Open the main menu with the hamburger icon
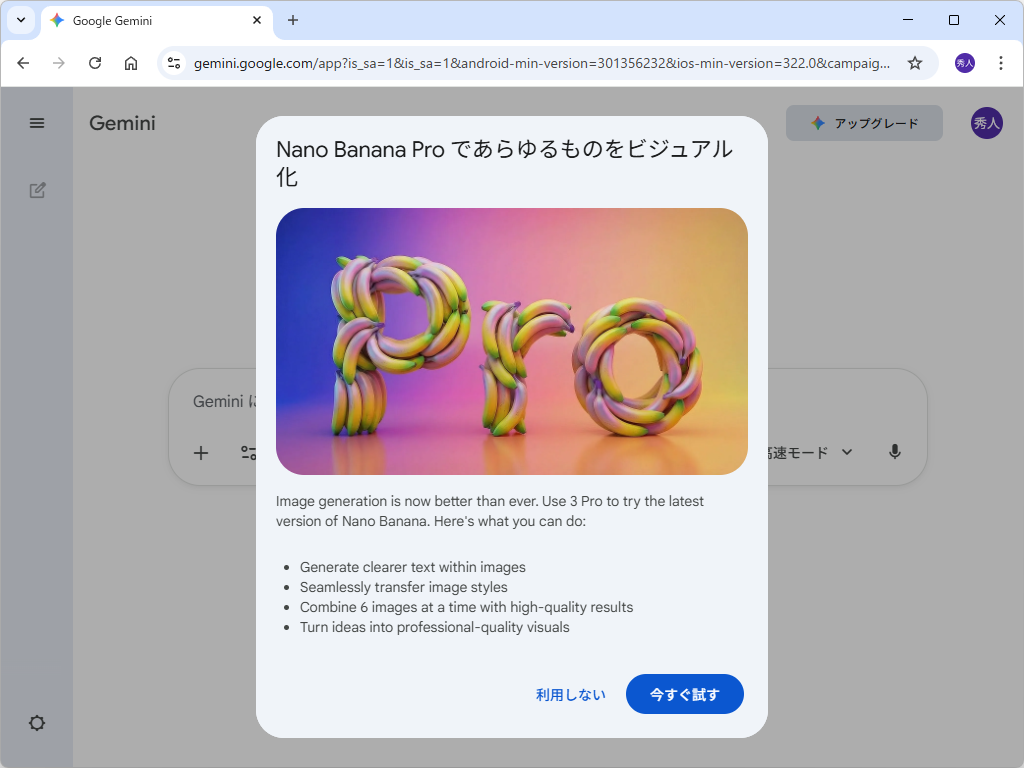 (37, 123)
